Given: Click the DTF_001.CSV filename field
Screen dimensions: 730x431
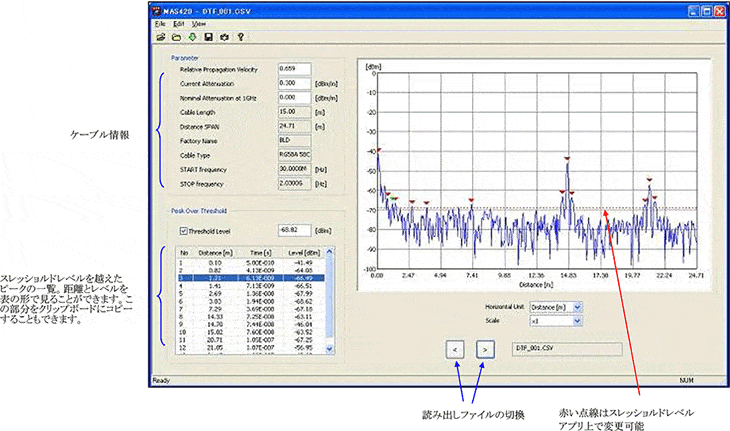Looking at the screenshot, I should click(567, 349).
